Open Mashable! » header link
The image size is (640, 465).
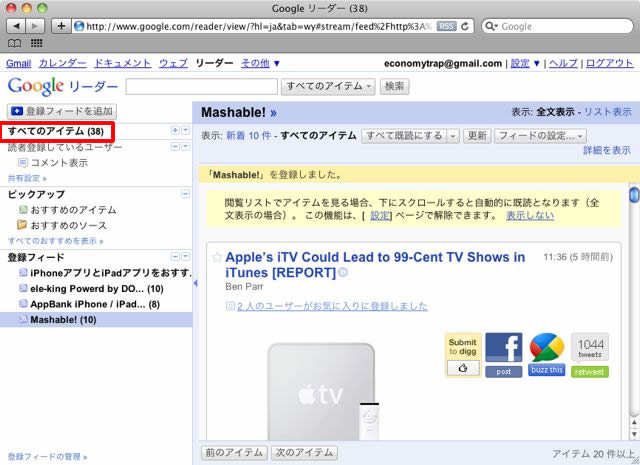click(239, 112)
